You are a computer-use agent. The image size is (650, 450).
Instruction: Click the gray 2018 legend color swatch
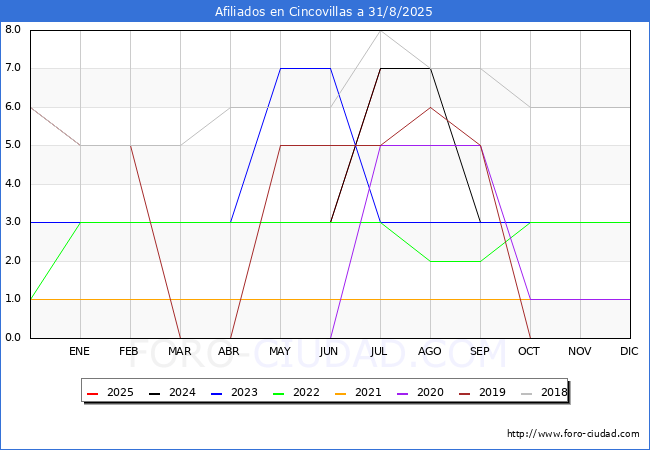click(526, 393)
